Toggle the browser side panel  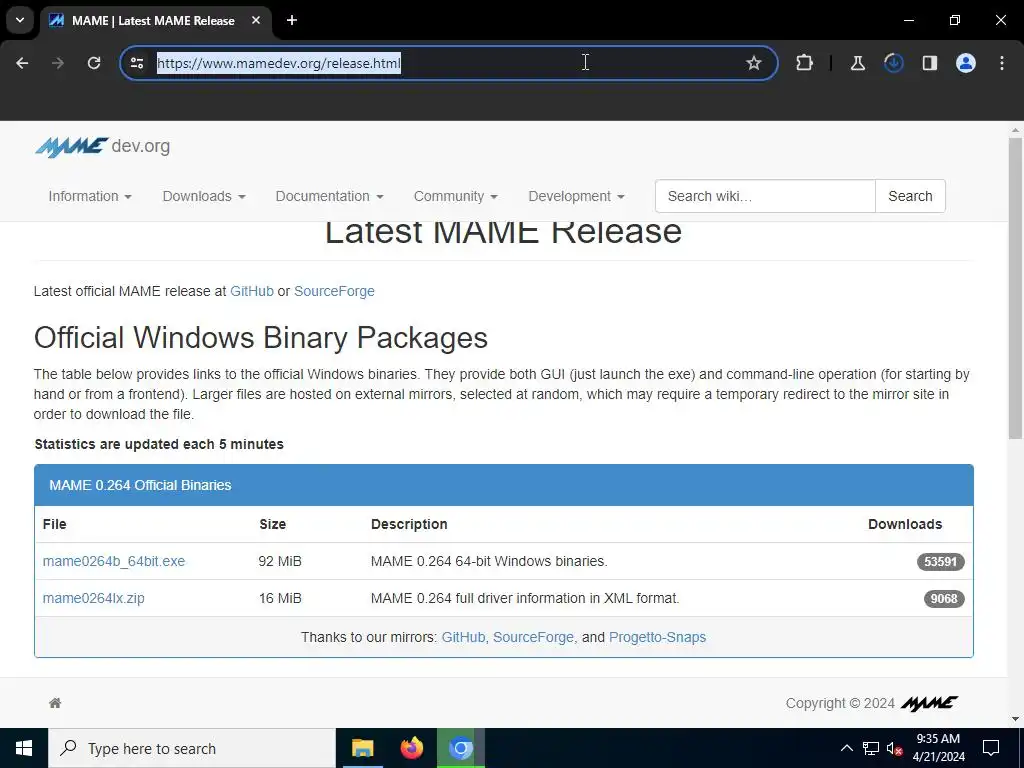pyautogui.click(x=929, y=63)
